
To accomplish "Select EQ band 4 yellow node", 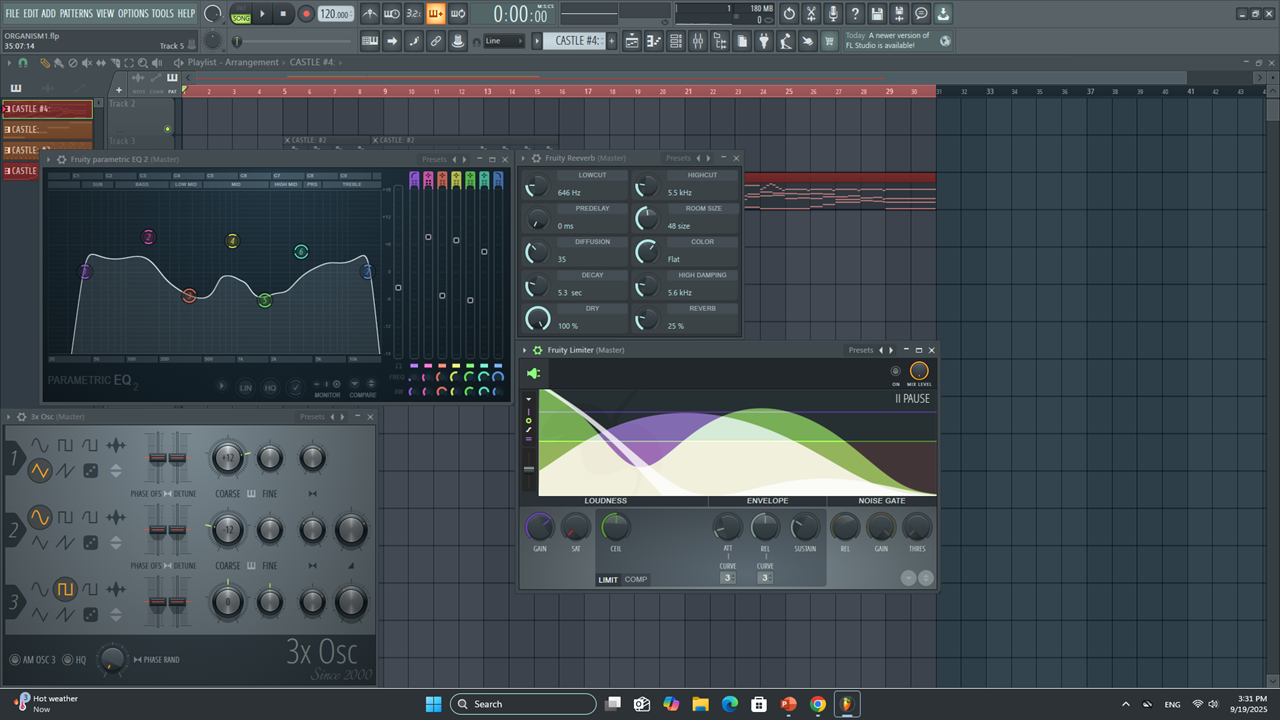I will (232, 241).
